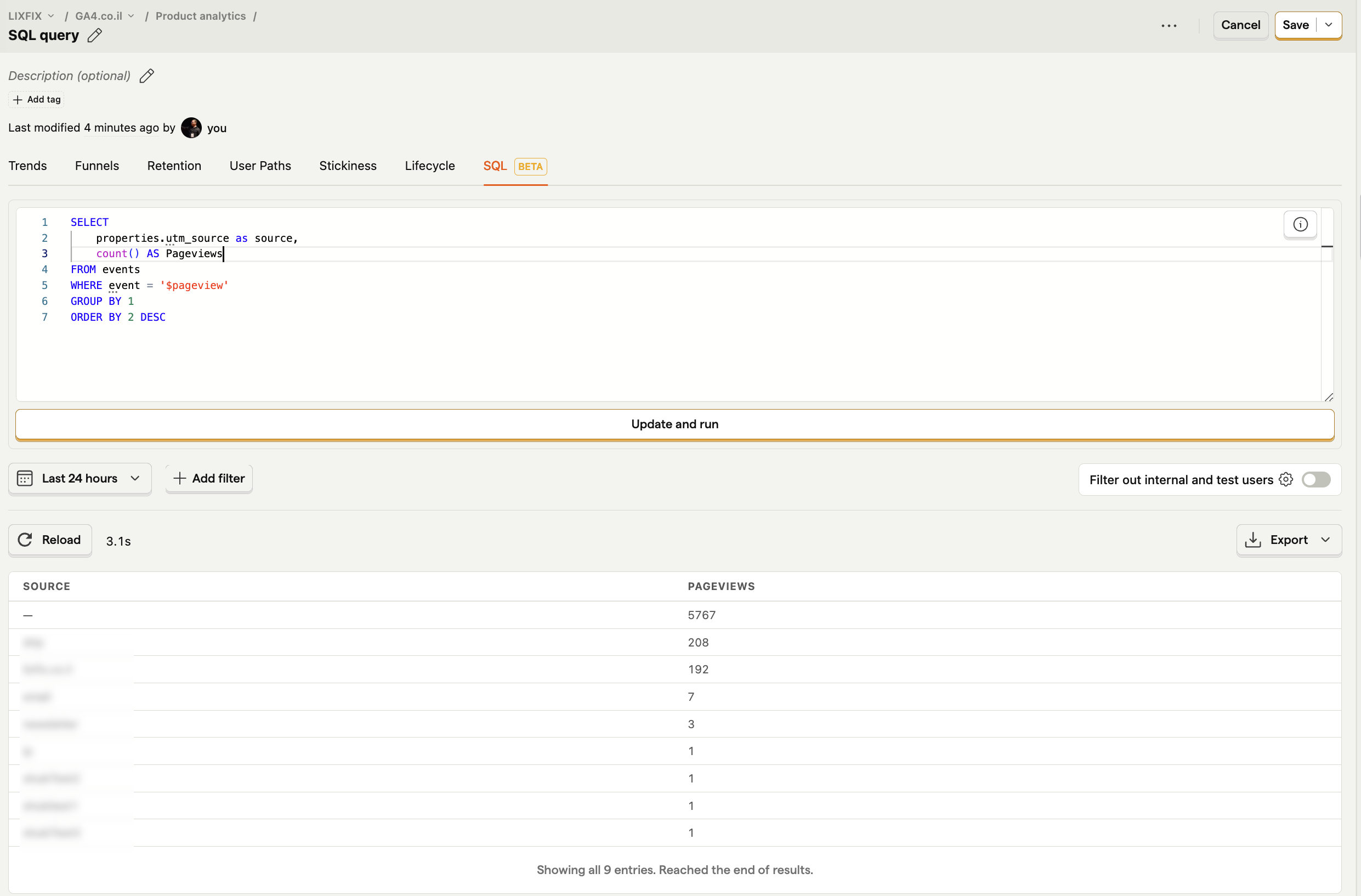Screen dimensions: 1361x896
Task: Click the pageviews cell showing 7
Action: (x=691, y=697)
